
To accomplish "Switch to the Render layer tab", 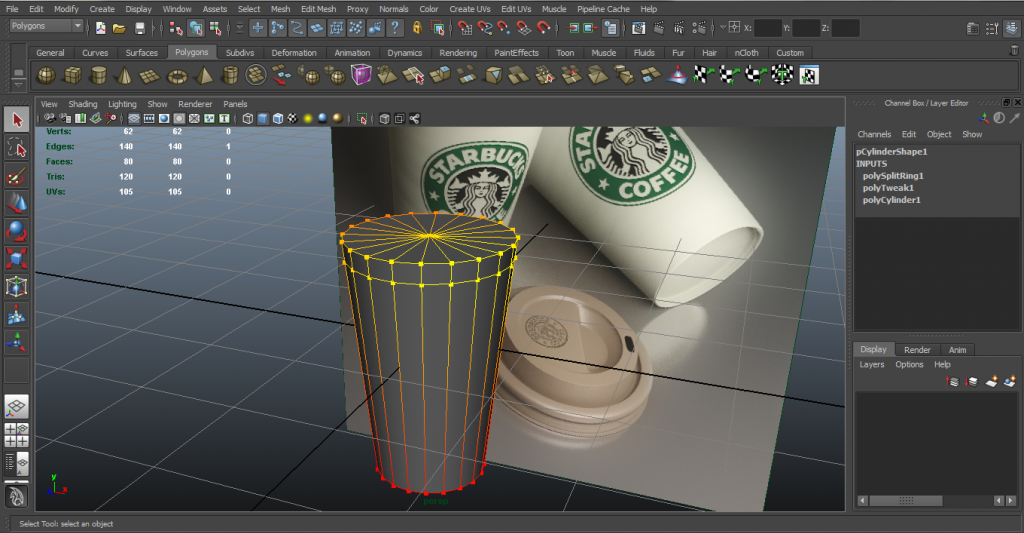I will pyautogui.click(x=917, y=350).
